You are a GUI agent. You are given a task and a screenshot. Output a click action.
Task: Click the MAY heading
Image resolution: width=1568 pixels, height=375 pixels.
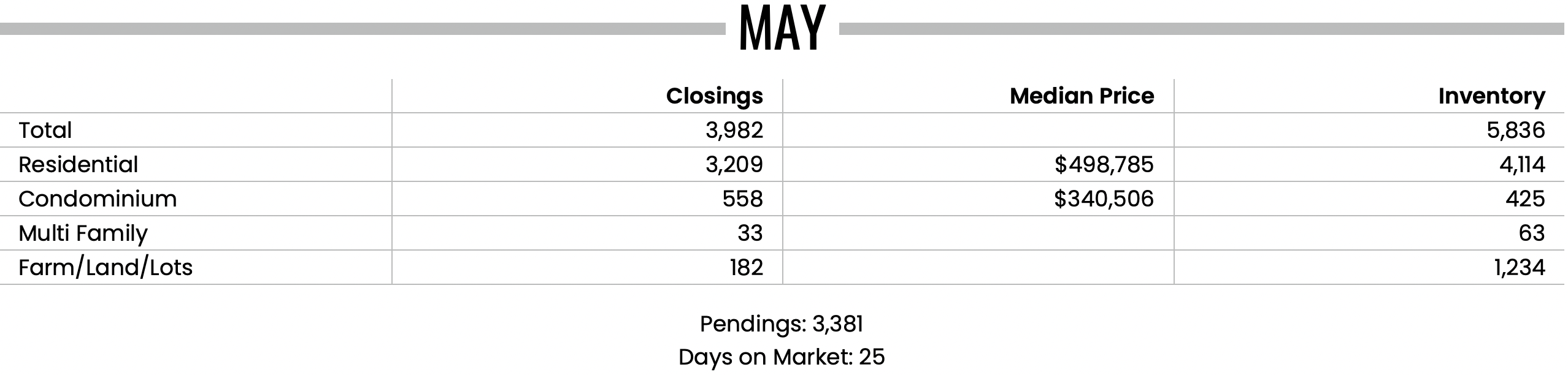[x=782, y=29]
